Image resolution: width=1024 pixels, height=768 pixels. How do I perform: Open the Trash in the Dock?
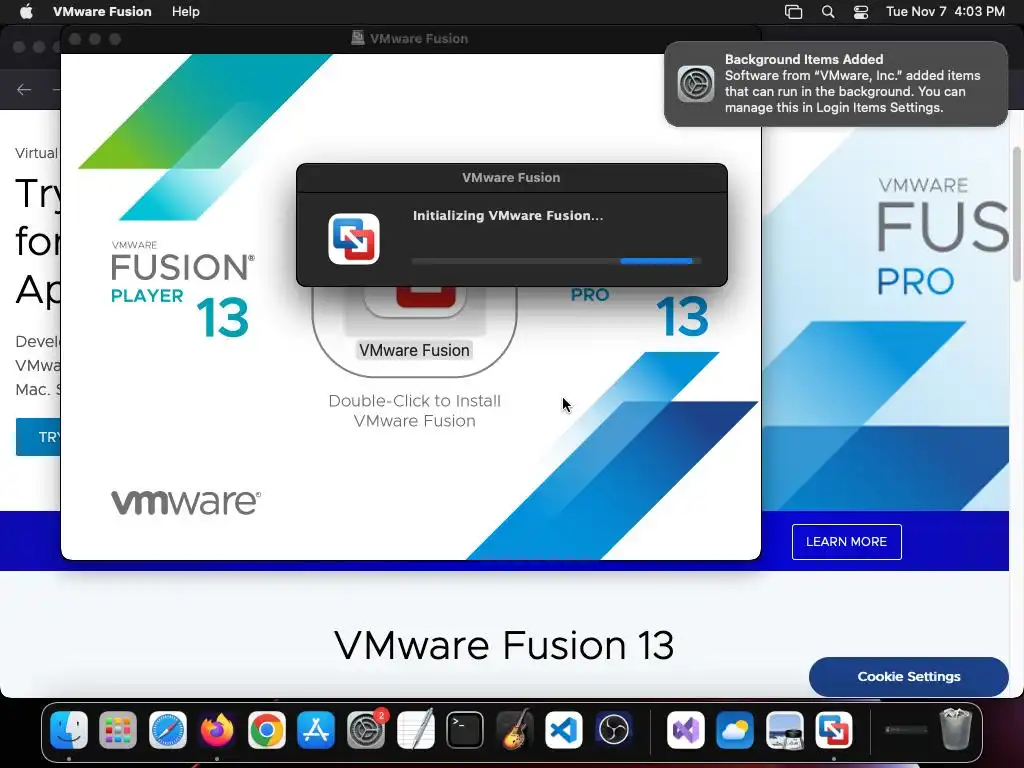955,729
